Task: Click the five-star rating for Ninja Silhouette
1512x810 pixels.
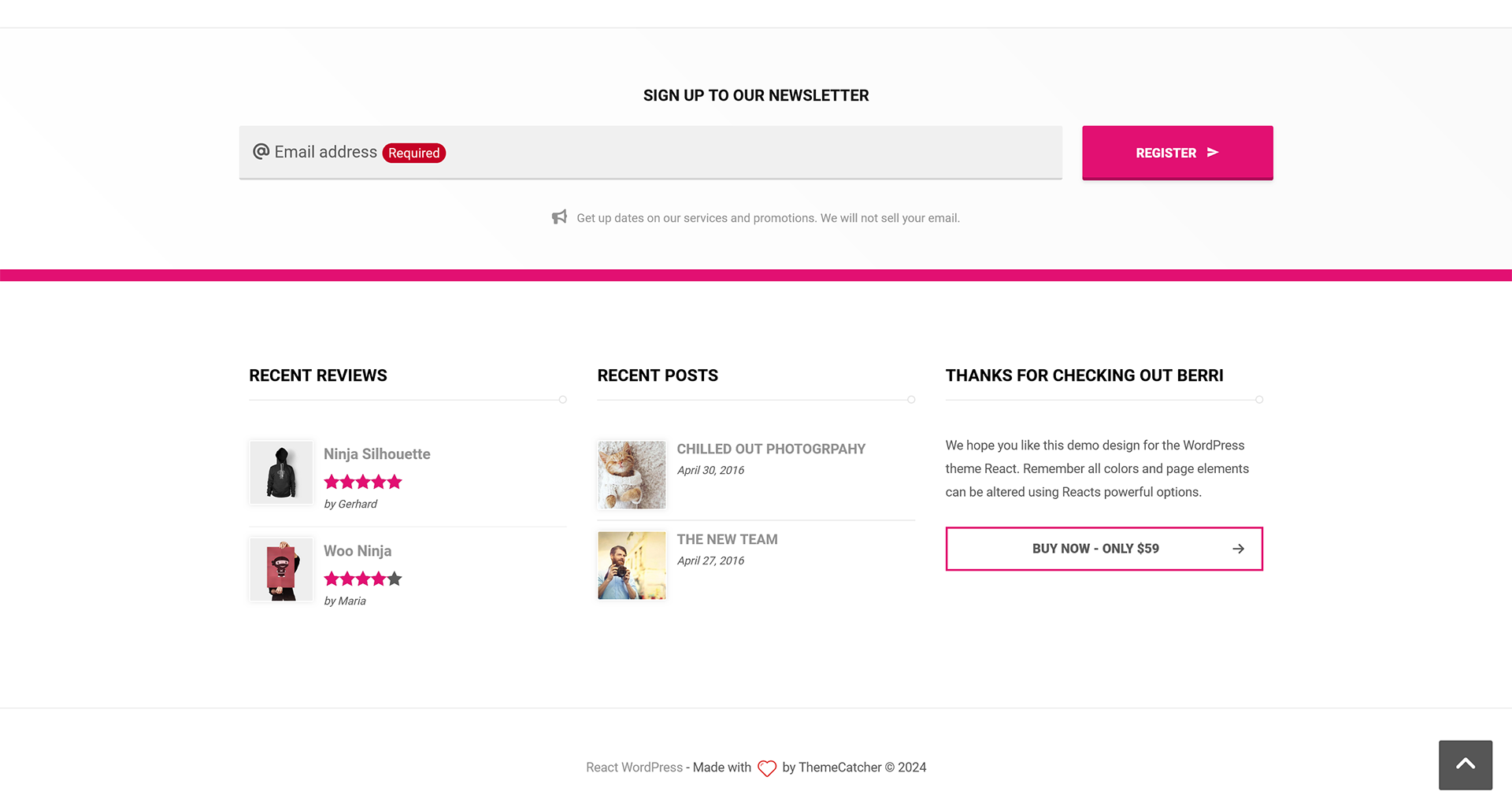Action: point(363,482)
